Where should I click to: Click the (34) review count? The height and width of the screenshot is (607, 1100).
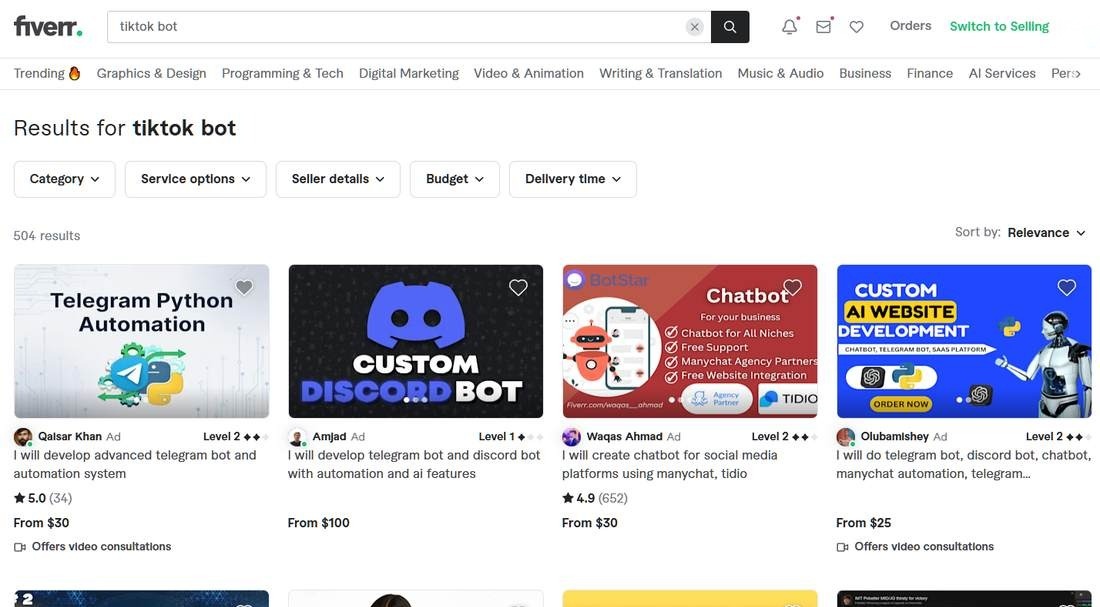[60, 498]
